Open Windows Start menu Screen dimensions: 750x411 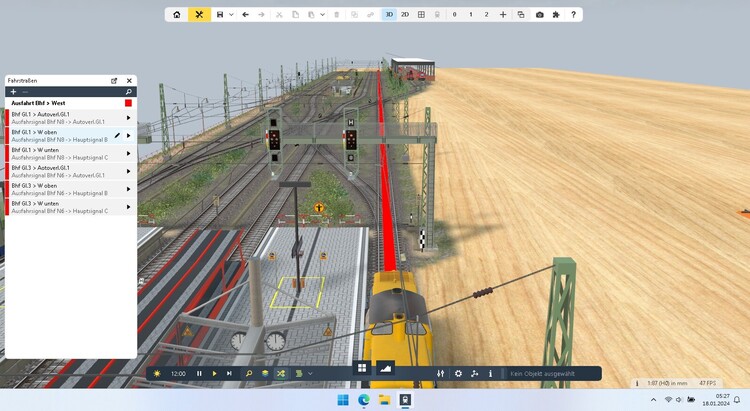[343, 400]
